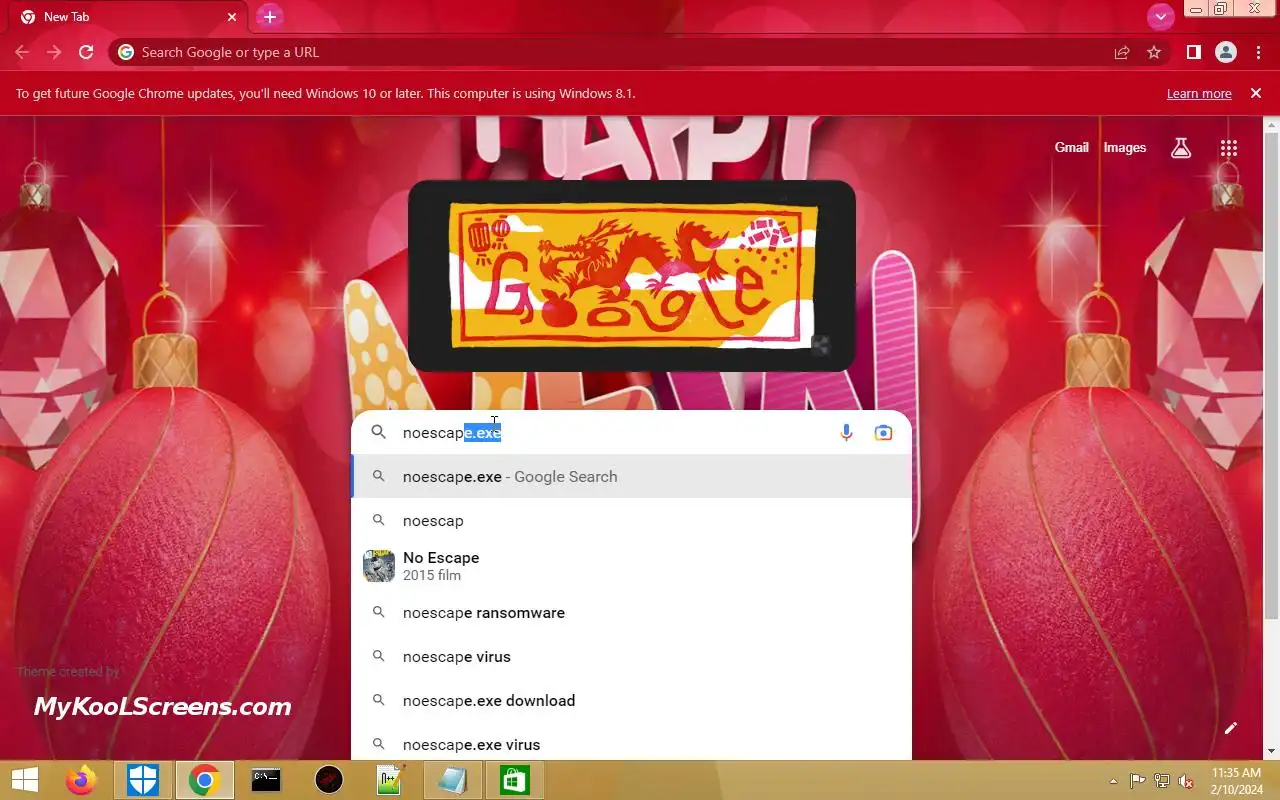This screenshot has width=1280, height=800.
Task: Click the Google dragon doodle
Action: tap(632, 276)
